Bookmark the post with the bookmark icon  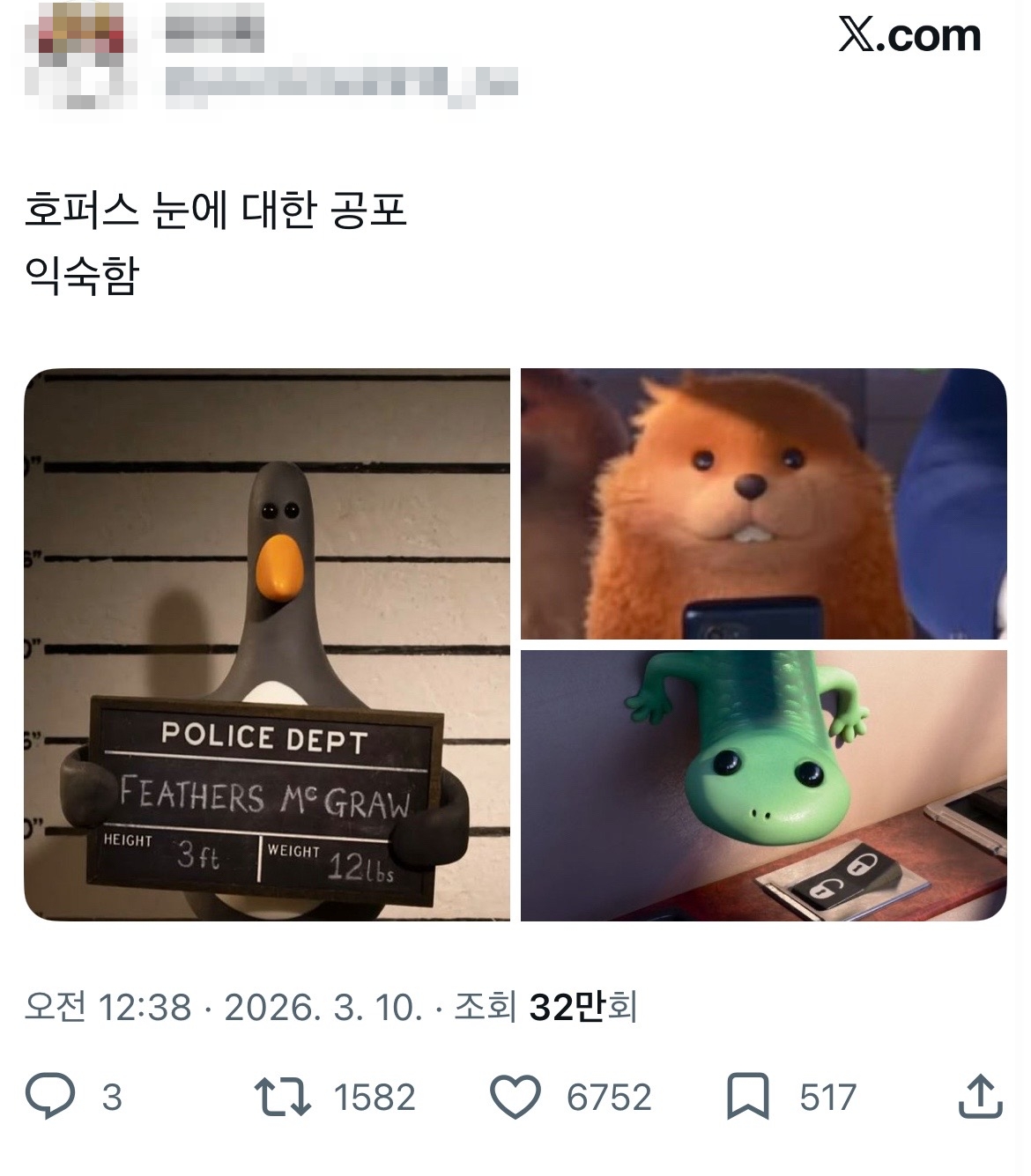(x=748, y=1098)
